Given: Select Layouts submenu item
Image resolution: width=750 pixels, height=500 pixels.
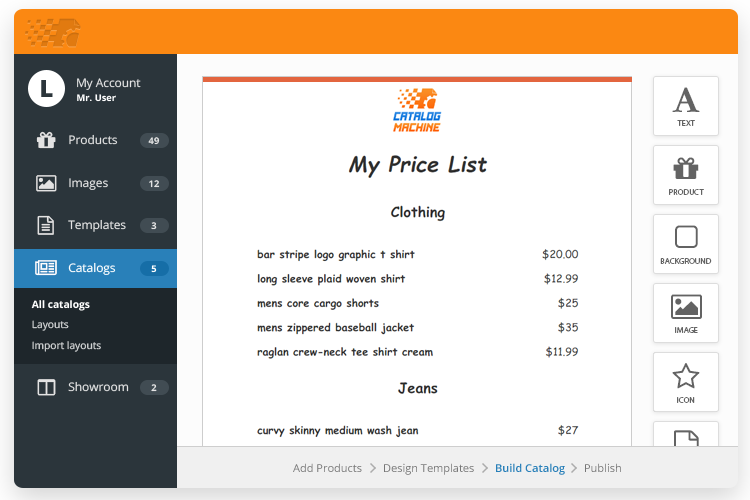Looking at the screenshot, I should click(x=50, y=324).
